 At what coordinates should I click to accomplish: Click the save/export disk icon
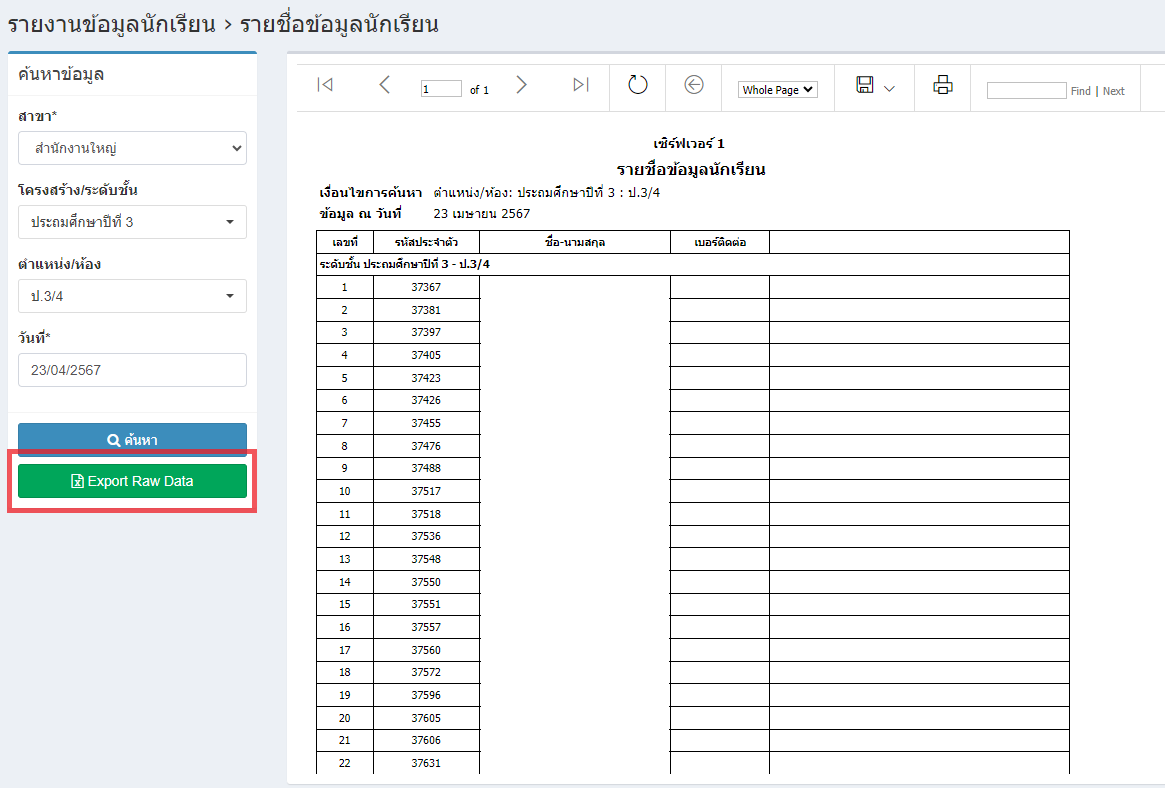865,85
